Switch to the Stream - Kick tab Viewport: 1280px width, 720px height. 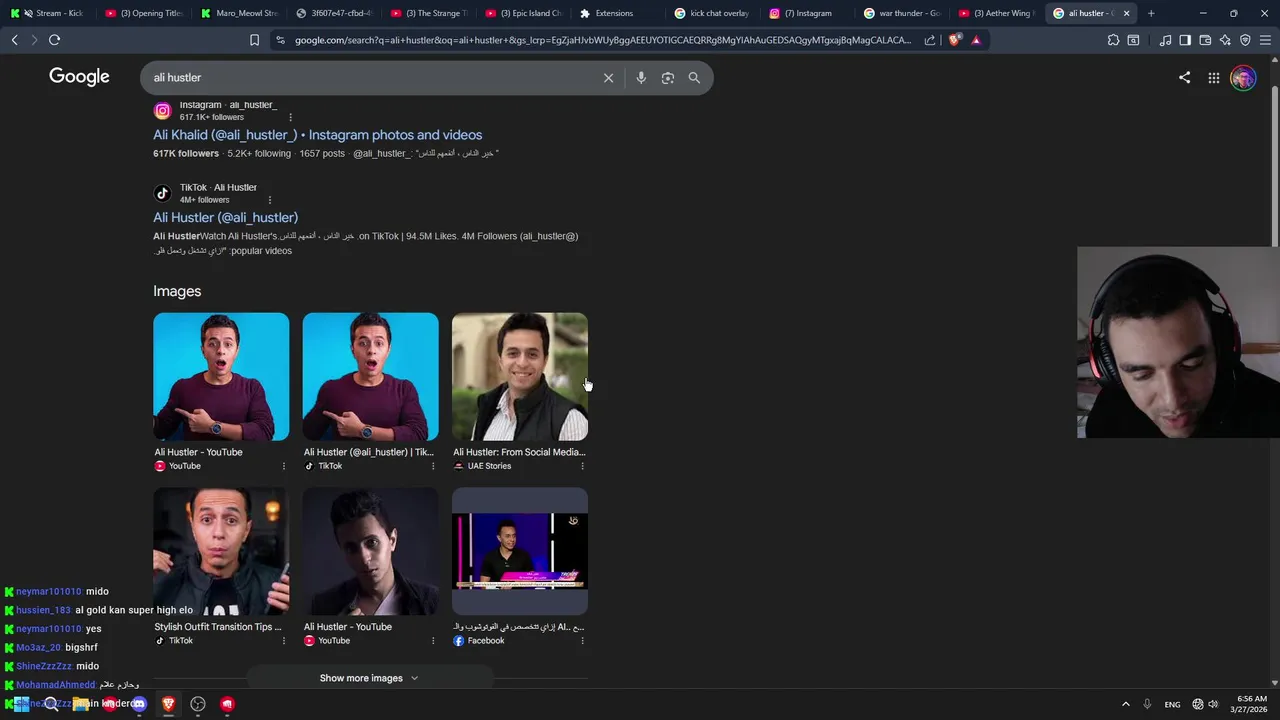click(x=50, y=13)
